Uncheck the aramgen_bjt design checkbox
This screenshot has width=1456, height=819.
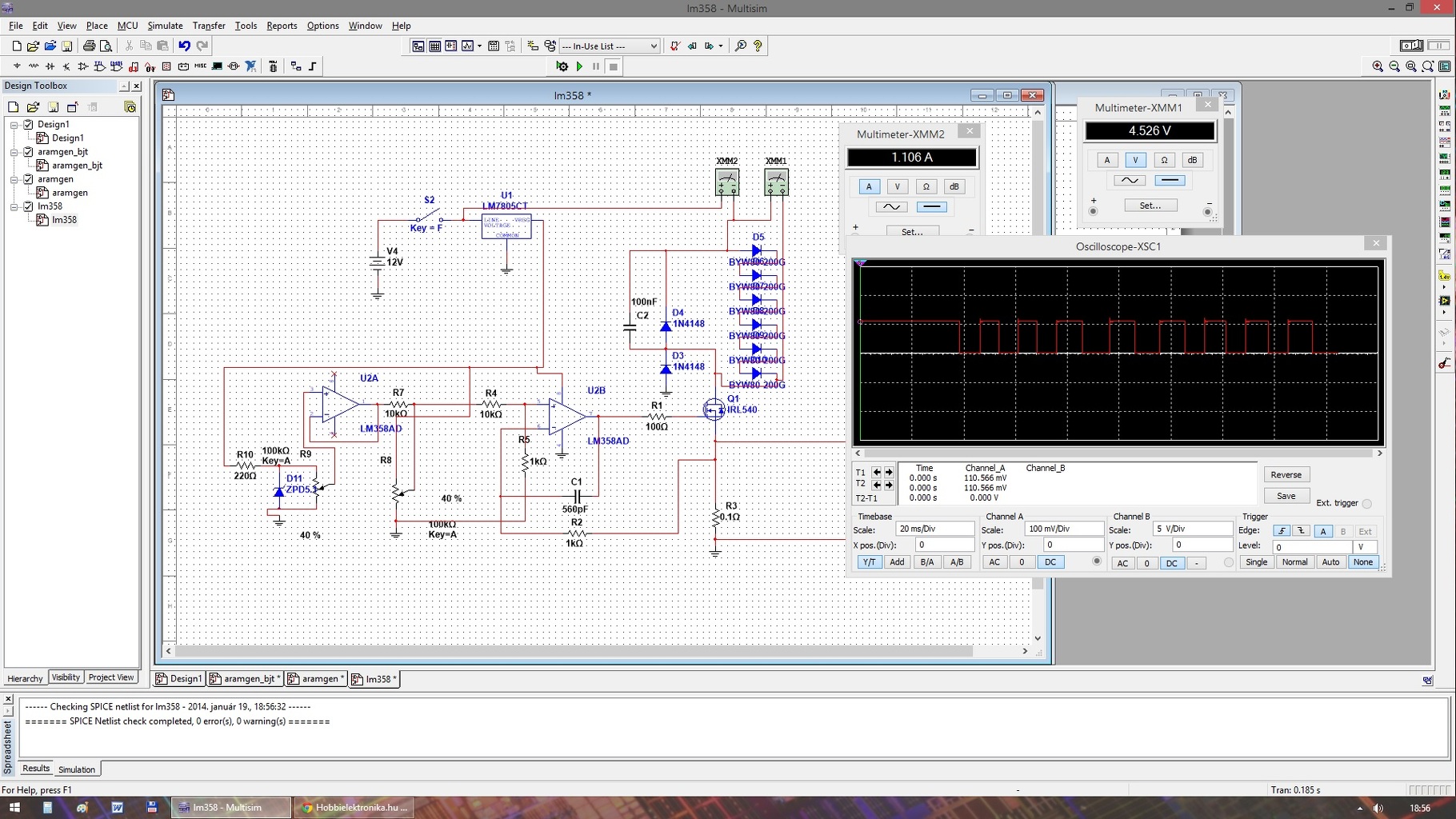29,152
